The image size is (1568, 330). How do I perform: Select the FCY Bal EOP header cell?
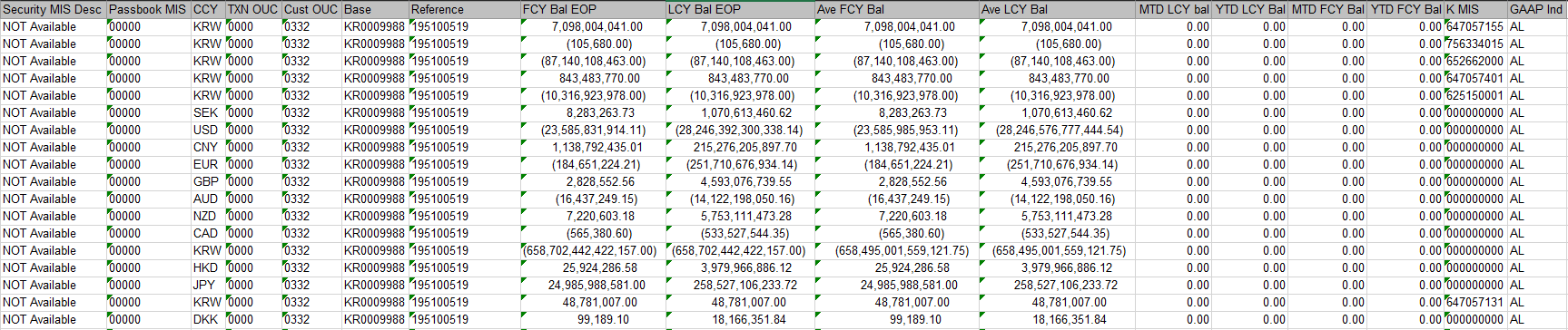click(x=593, y=9)
